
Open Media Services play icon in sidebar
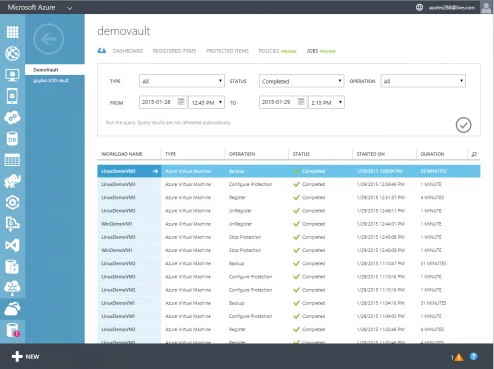click(12, 202)
